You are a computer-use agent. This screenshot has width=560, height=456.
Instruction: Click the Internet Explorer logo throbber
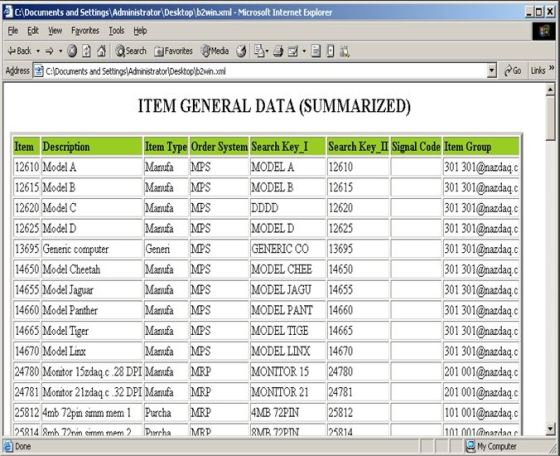[x=545, y=31]
